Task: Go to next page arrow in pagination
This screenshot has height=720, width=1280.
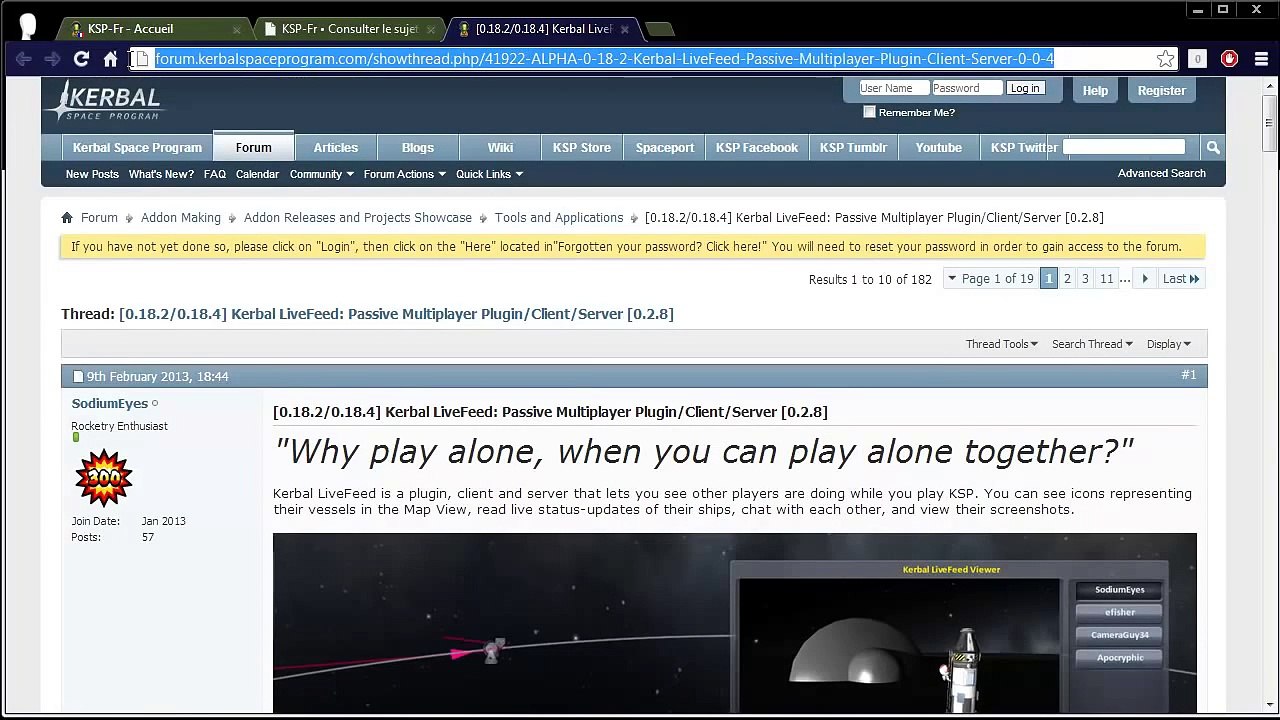Action: click(x=1145, y=279)
